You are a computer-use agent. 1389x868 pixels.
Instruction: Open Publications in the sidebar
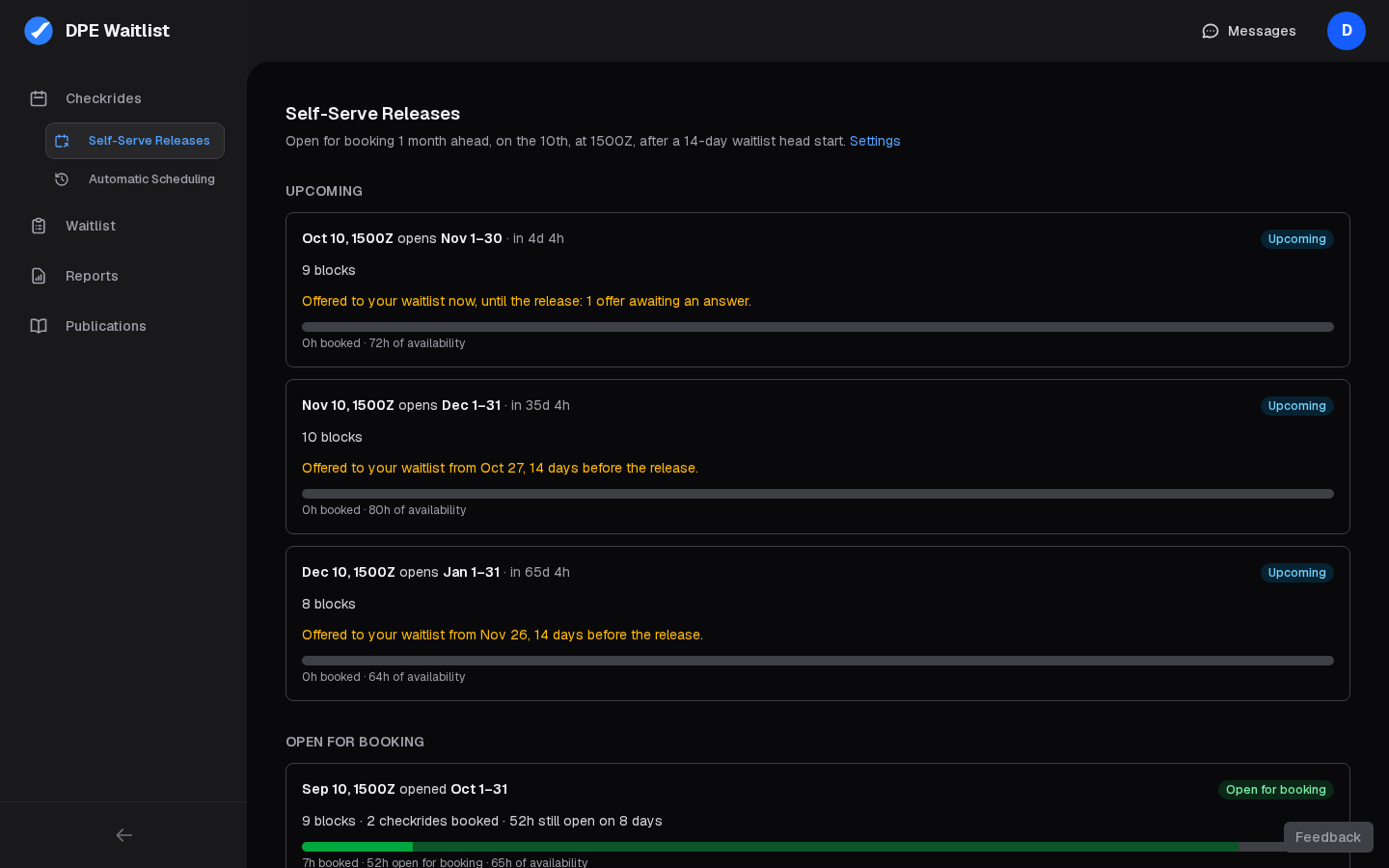pyautogui.click(x=123, y=326)
